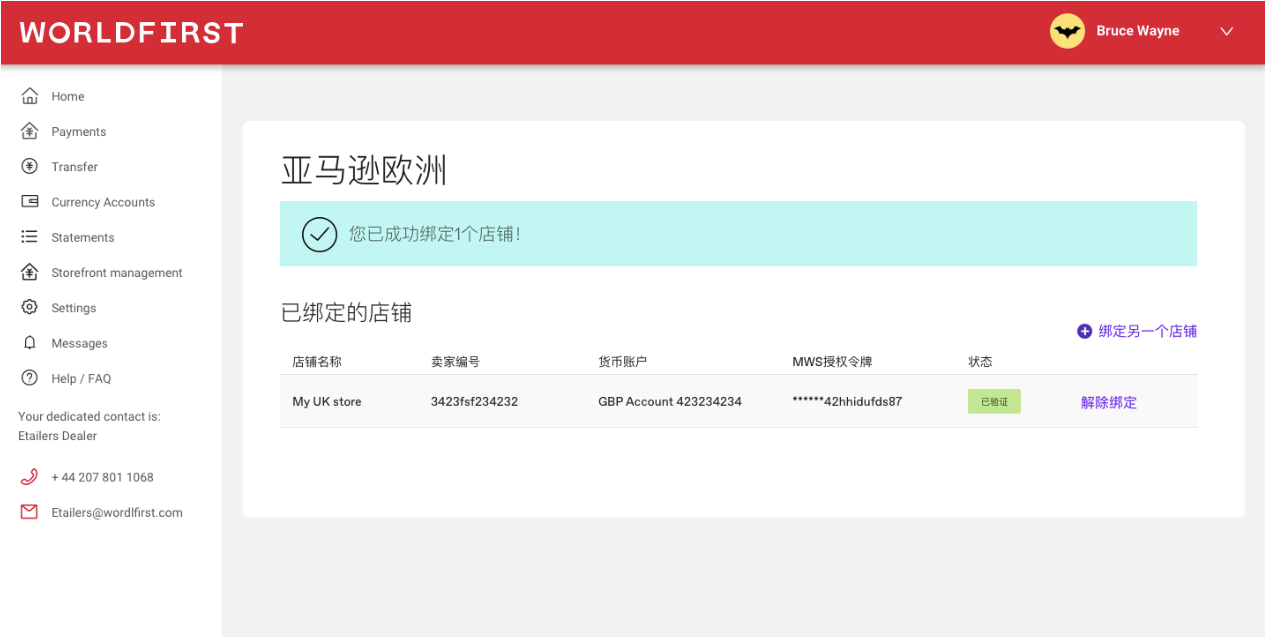Screen dimensions: 1265x637
Task: Click the Transfer yen-circle icon
Action: pos(30,166)
